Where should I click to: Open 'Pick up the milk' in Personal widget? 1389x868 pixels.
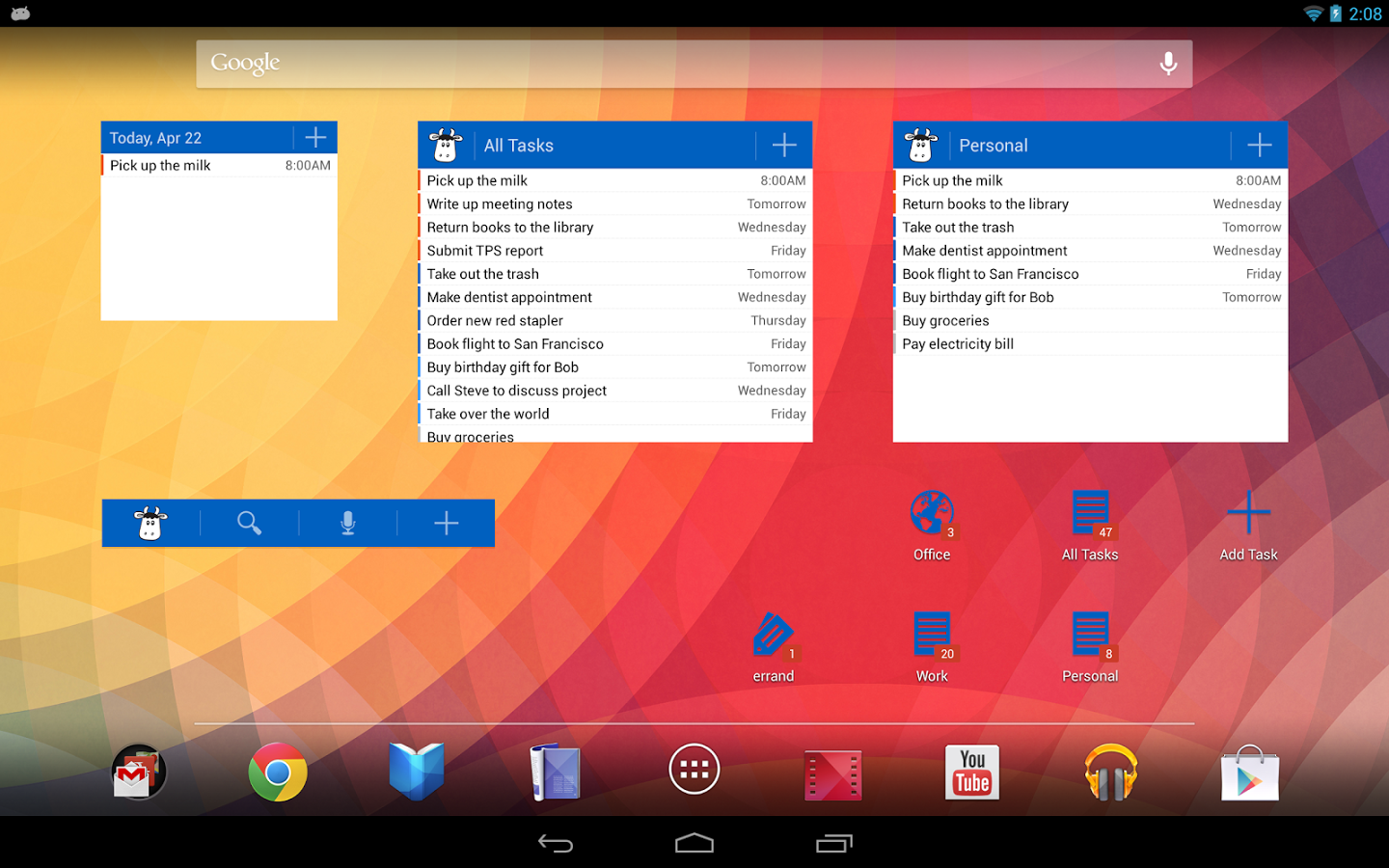click(x=1090, y=180)
